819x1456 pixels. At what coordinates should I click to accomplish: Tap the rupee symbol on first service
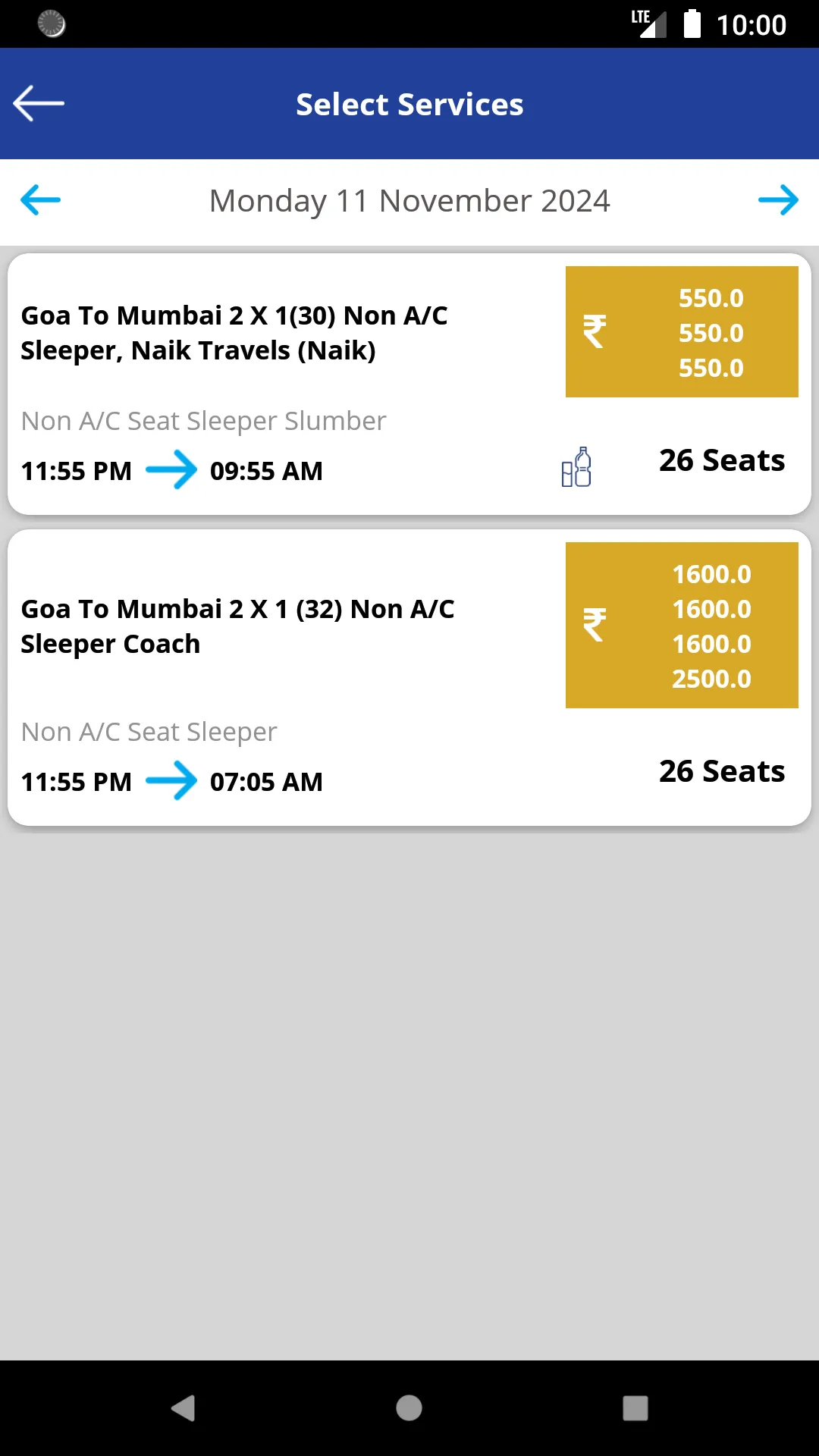tap(595, 331)
